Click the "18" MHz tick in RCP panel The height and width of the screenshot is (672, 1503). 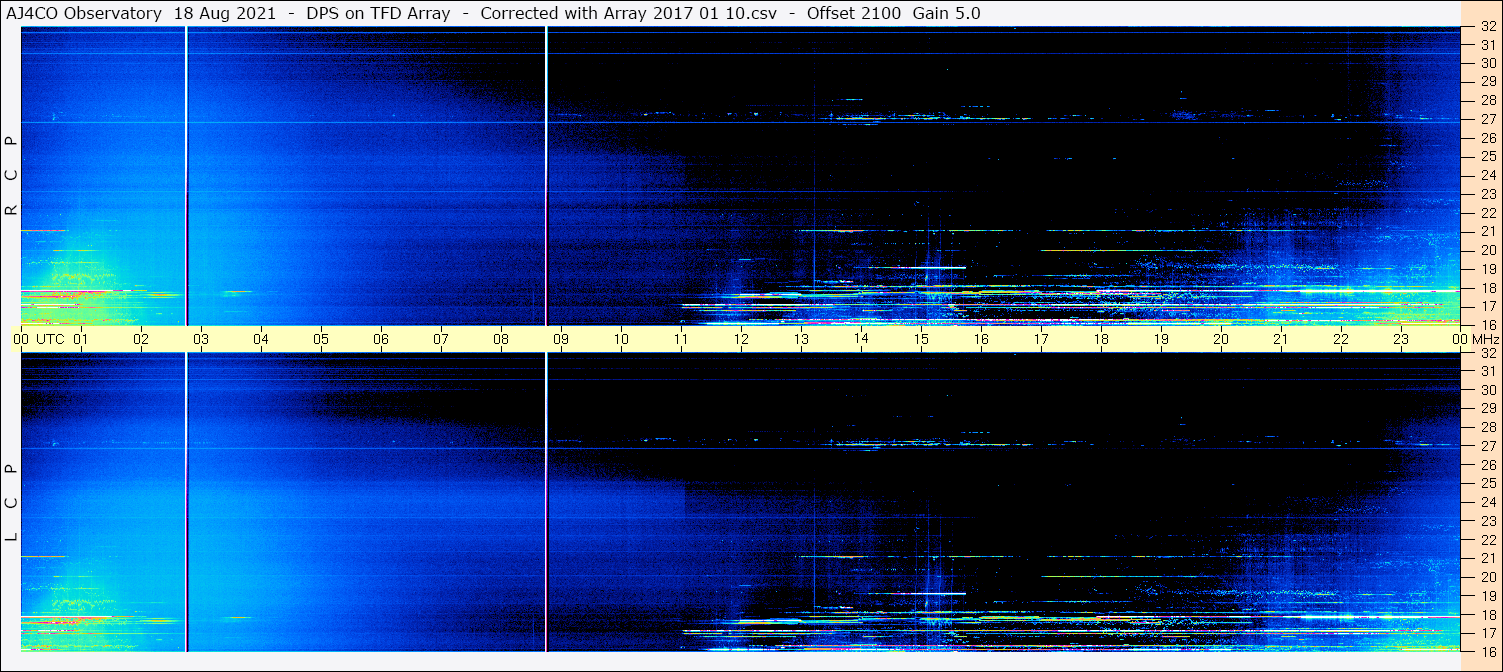click(x=1487, y=288)
